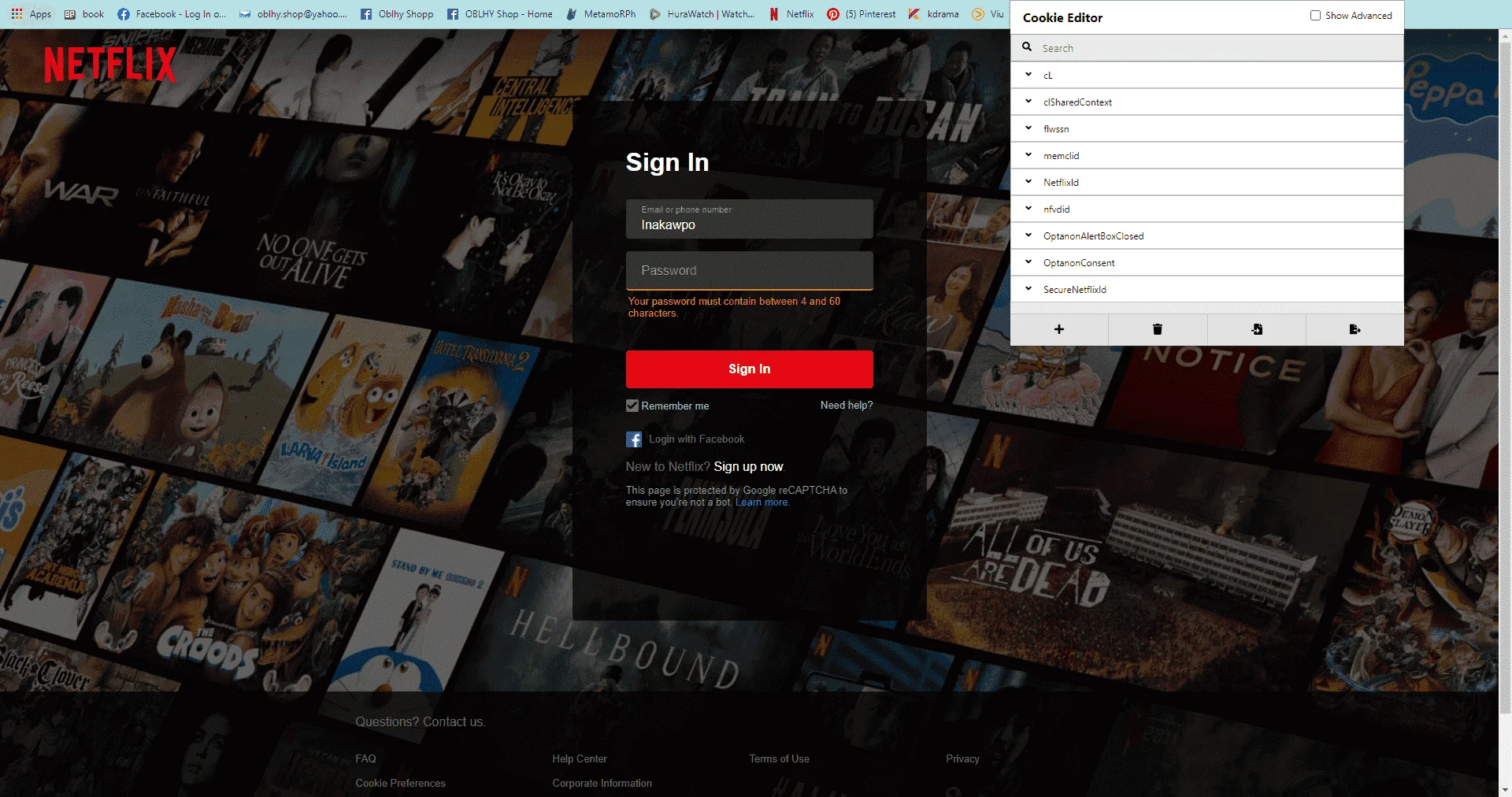Delete all cookies with trash icon

tap(1158, 329)
